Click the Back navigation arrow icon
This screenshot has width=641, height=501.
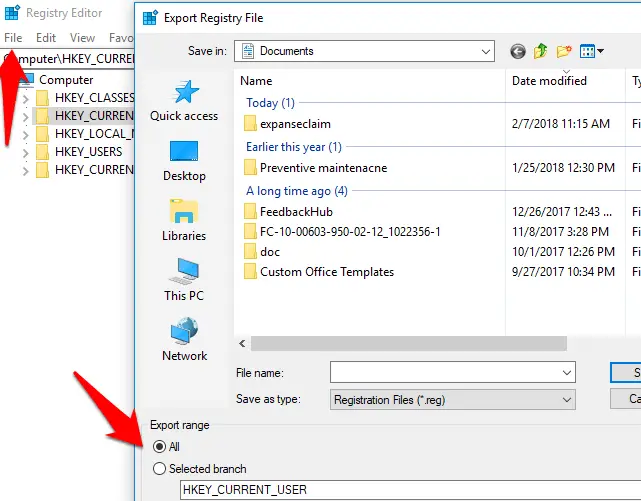[x=517, y=51]
